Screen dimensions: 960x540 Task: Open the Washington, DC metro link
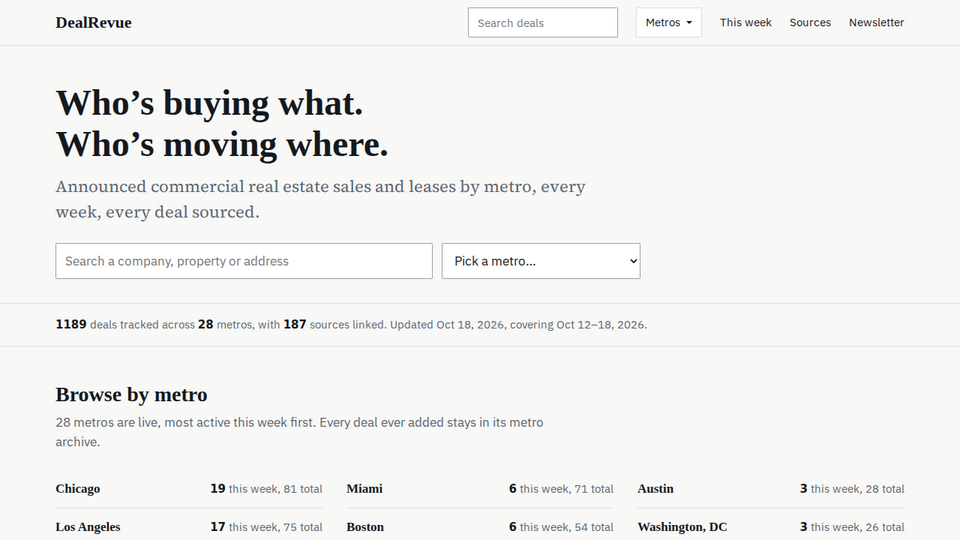[682, 527]
